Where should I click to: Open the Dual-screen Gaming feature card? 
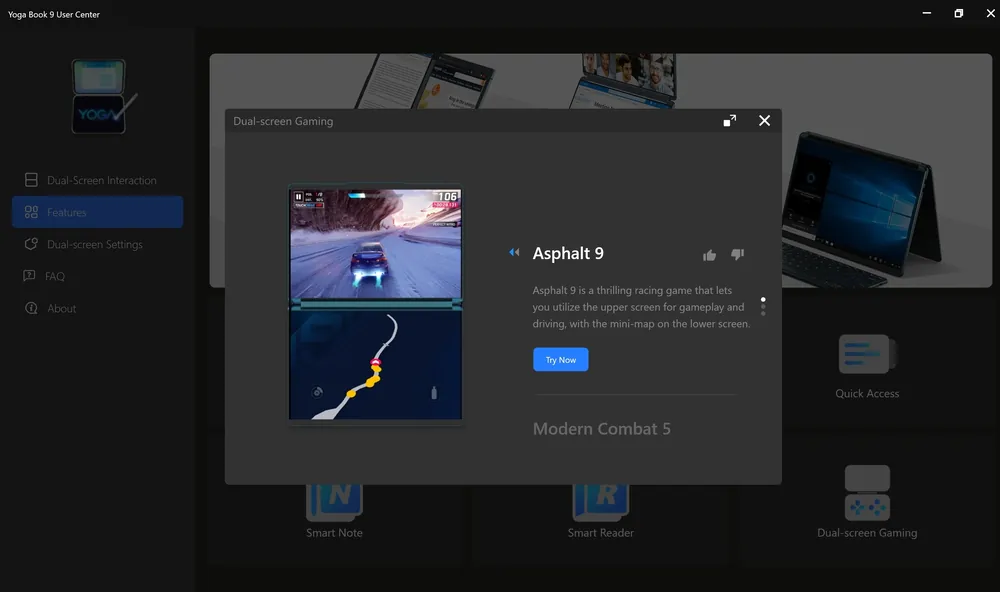(x=867, y=502)
